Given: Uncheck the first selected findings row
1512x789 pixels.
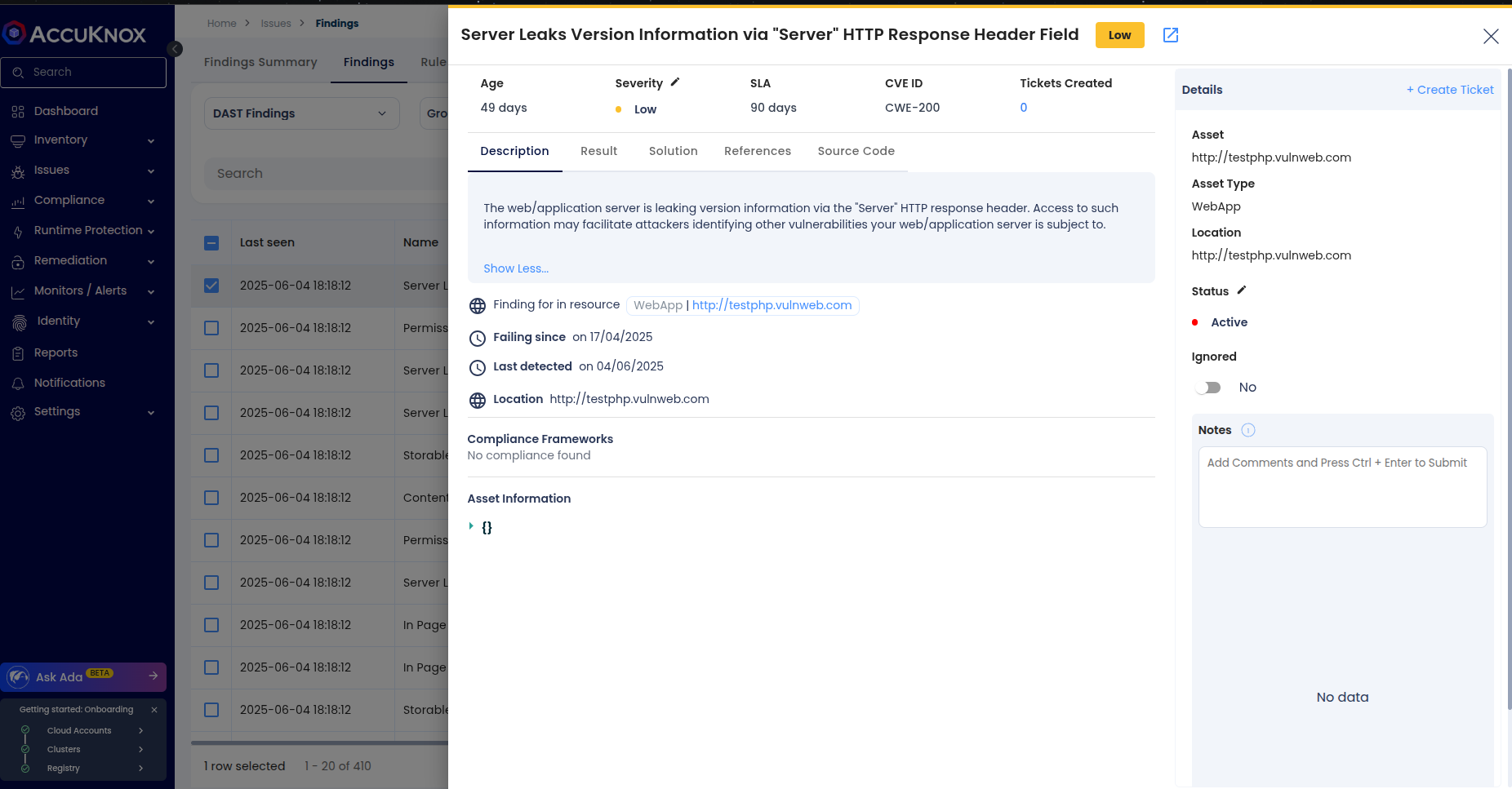Looking at the screenshot, I should coord(211,286).
